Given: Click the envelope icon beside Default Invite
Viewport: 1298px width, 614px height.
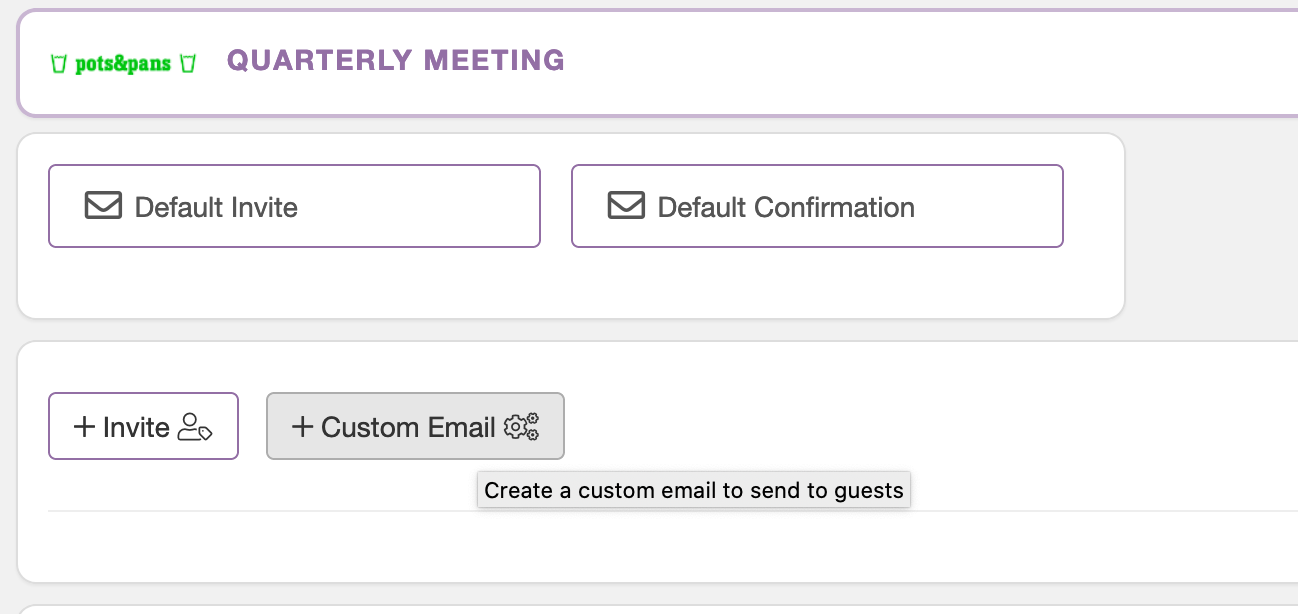Looking at the screenshot, I should (x=103, y=206).
